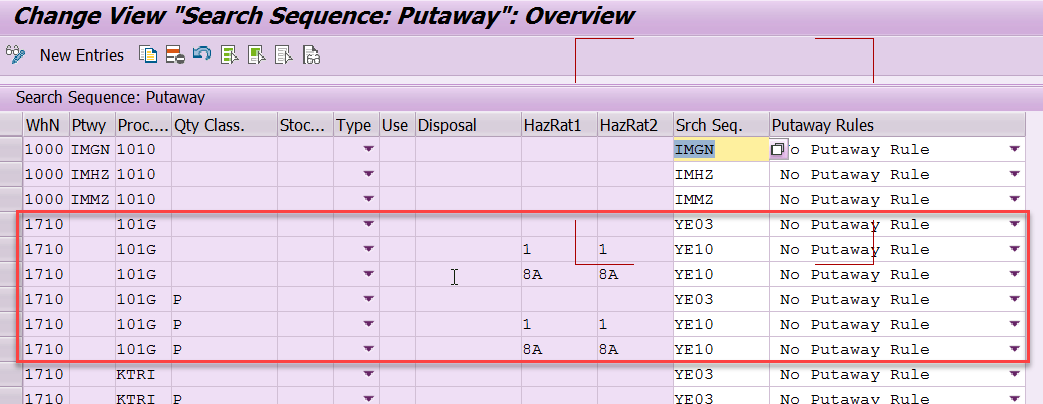The width and height of the screenshot is (1043, 404).
Task: Open Putaway Rules dropdown in 101G P row with HazRat 1
Action: click(1014, 324)
